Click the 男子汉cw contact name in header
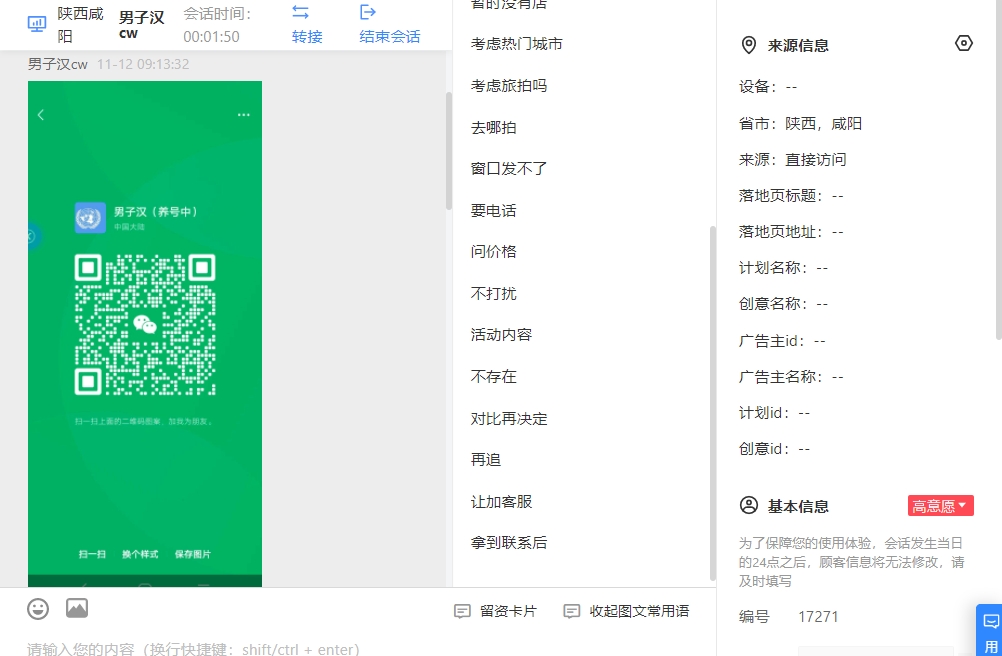 (141, 24)
